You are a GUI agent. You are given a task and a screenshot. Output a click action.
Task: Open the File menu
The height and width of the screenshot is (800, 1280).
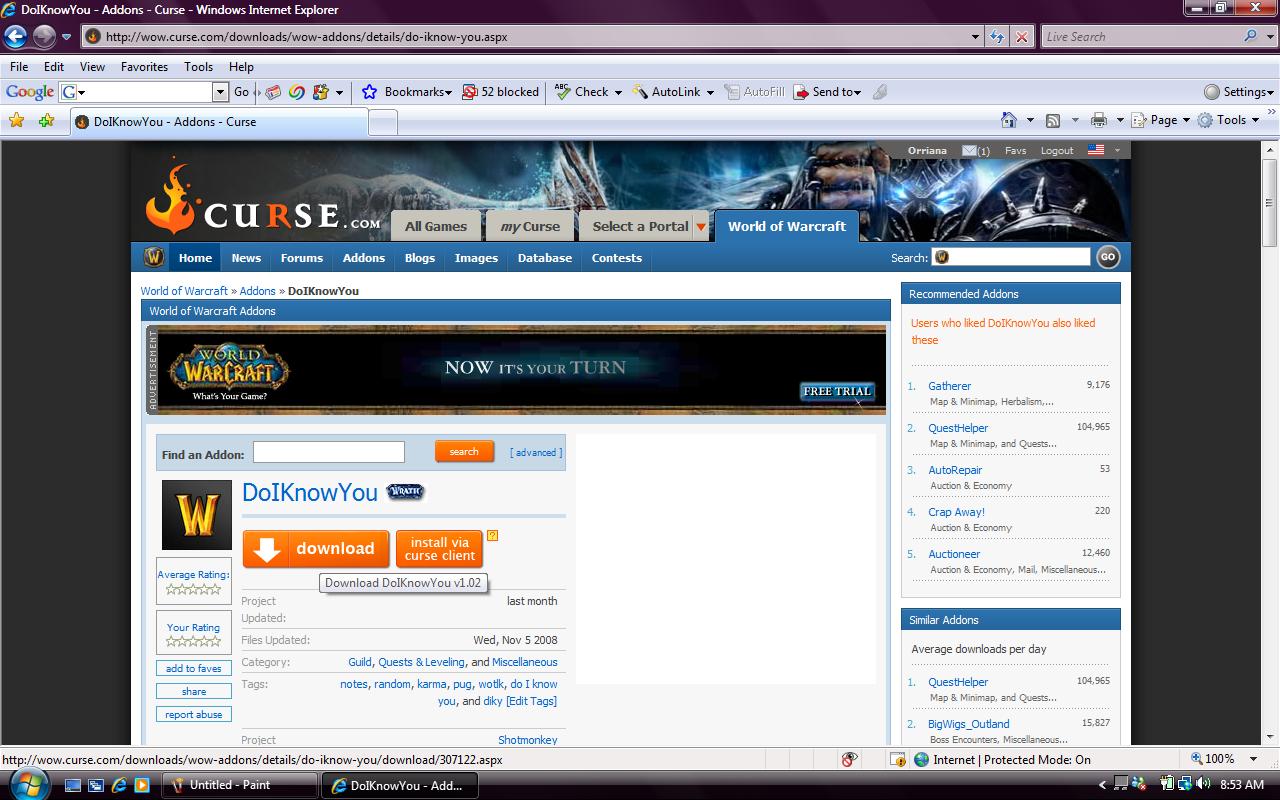coord(19,67)
